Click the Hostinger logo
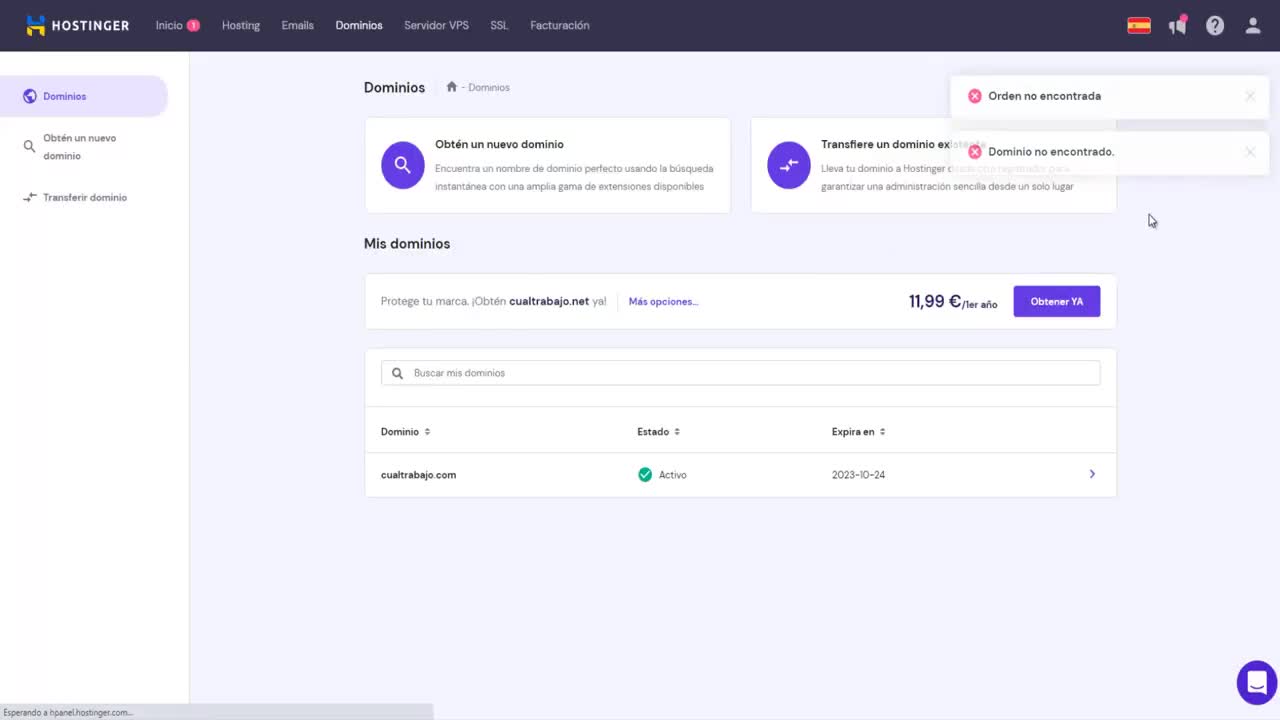Image resolution: width=1280 pixels, height=720 pixels. click(x=77, y=25)
